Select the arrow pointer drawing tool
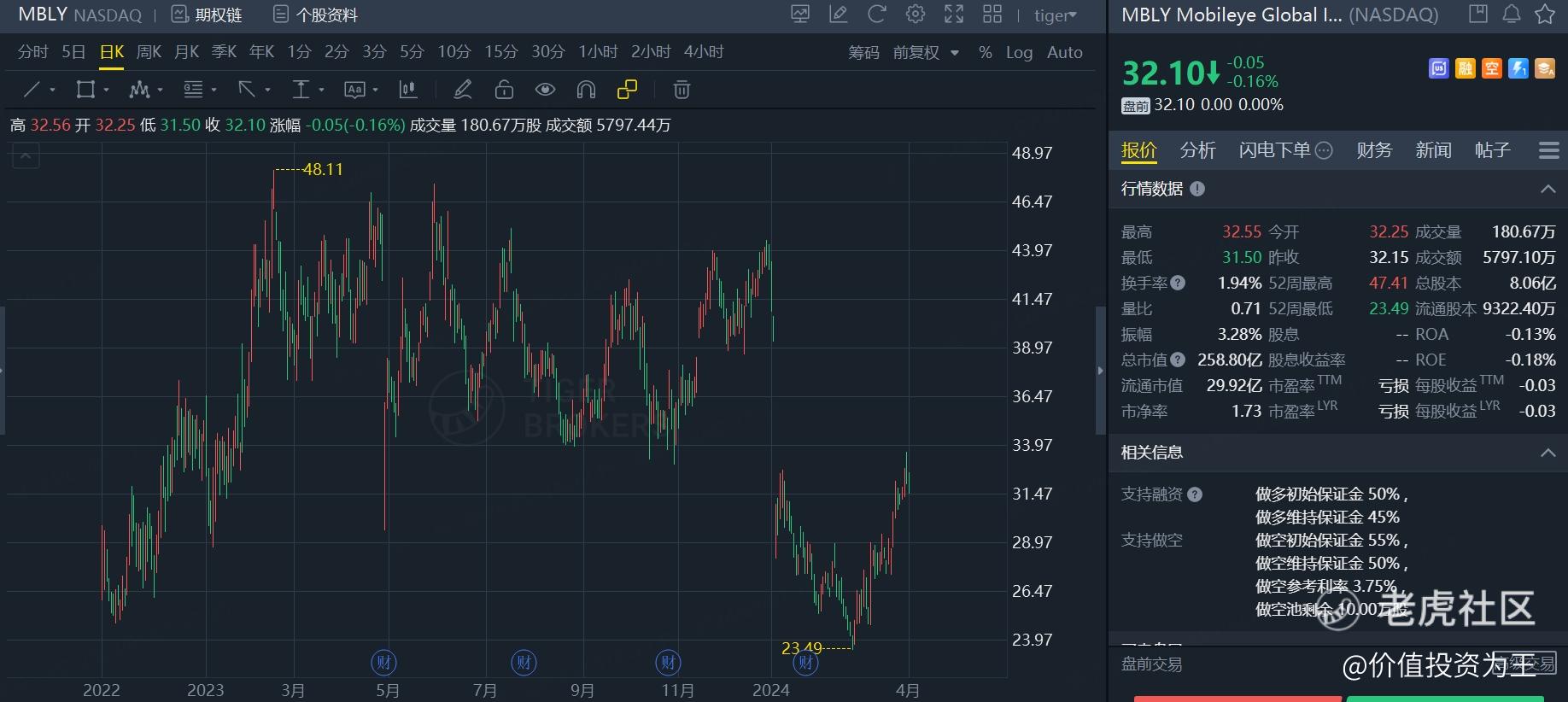This screenshot has width=1568, height=702. (247, 89)
